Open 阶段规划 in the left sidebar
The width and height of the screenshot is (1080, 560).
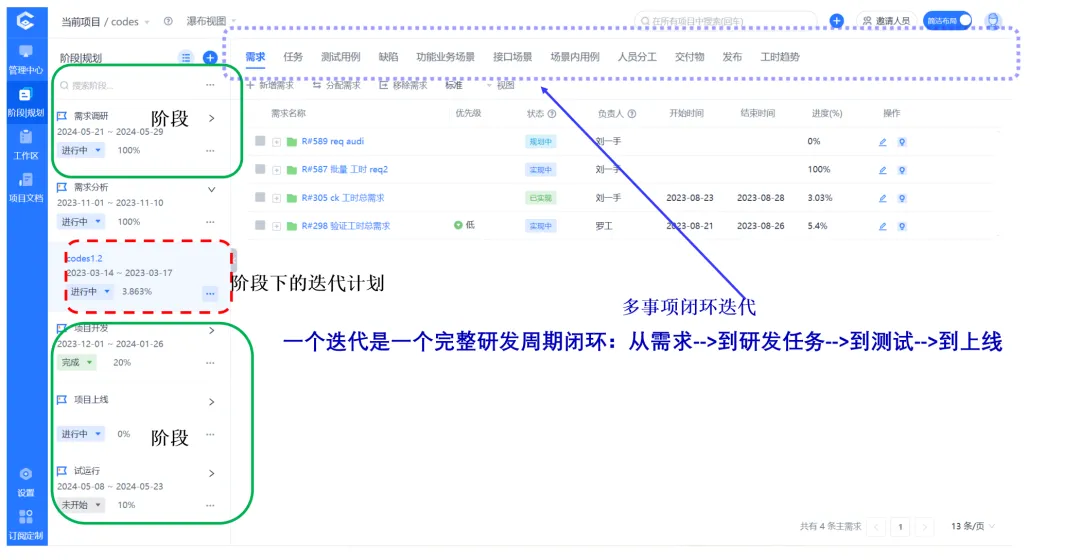pos(25,101)
